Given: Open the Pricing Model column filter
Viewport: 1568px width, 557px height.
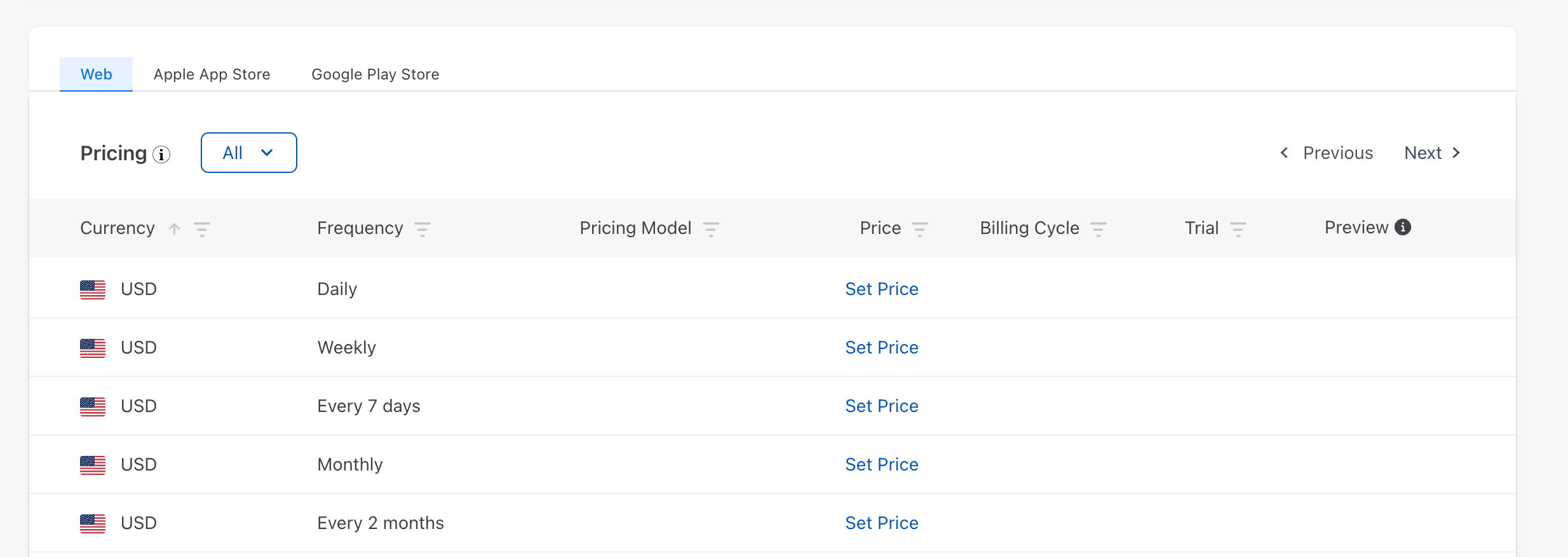Looking at the screenshot, I should click(x=711, y=229).
